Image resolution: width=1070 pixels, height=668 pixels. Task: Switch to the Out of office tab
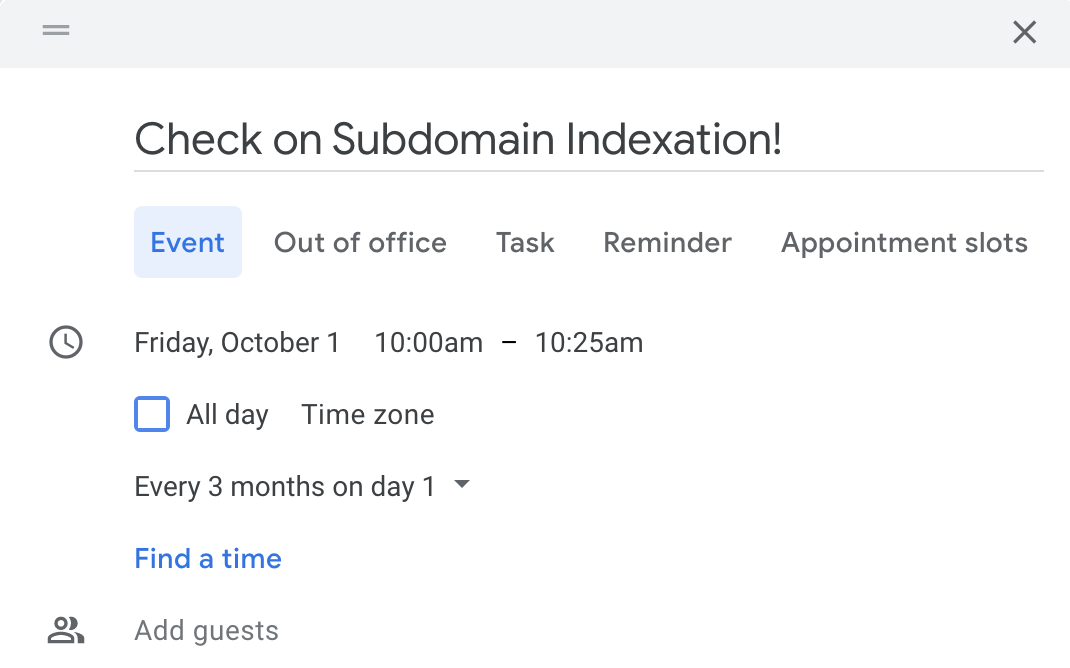[x=360, y=243]
